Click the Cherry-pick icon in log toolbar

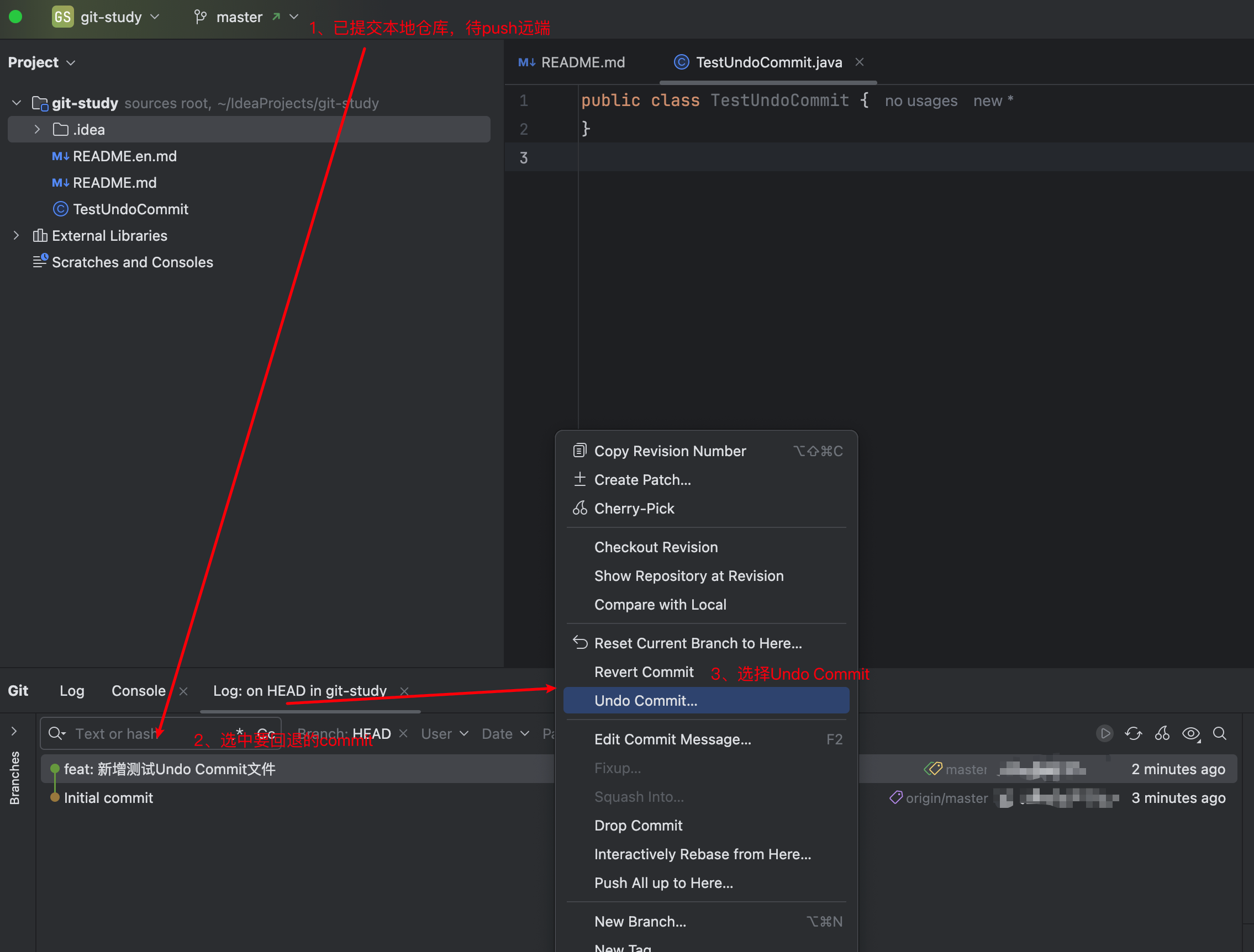(1162, 733)
